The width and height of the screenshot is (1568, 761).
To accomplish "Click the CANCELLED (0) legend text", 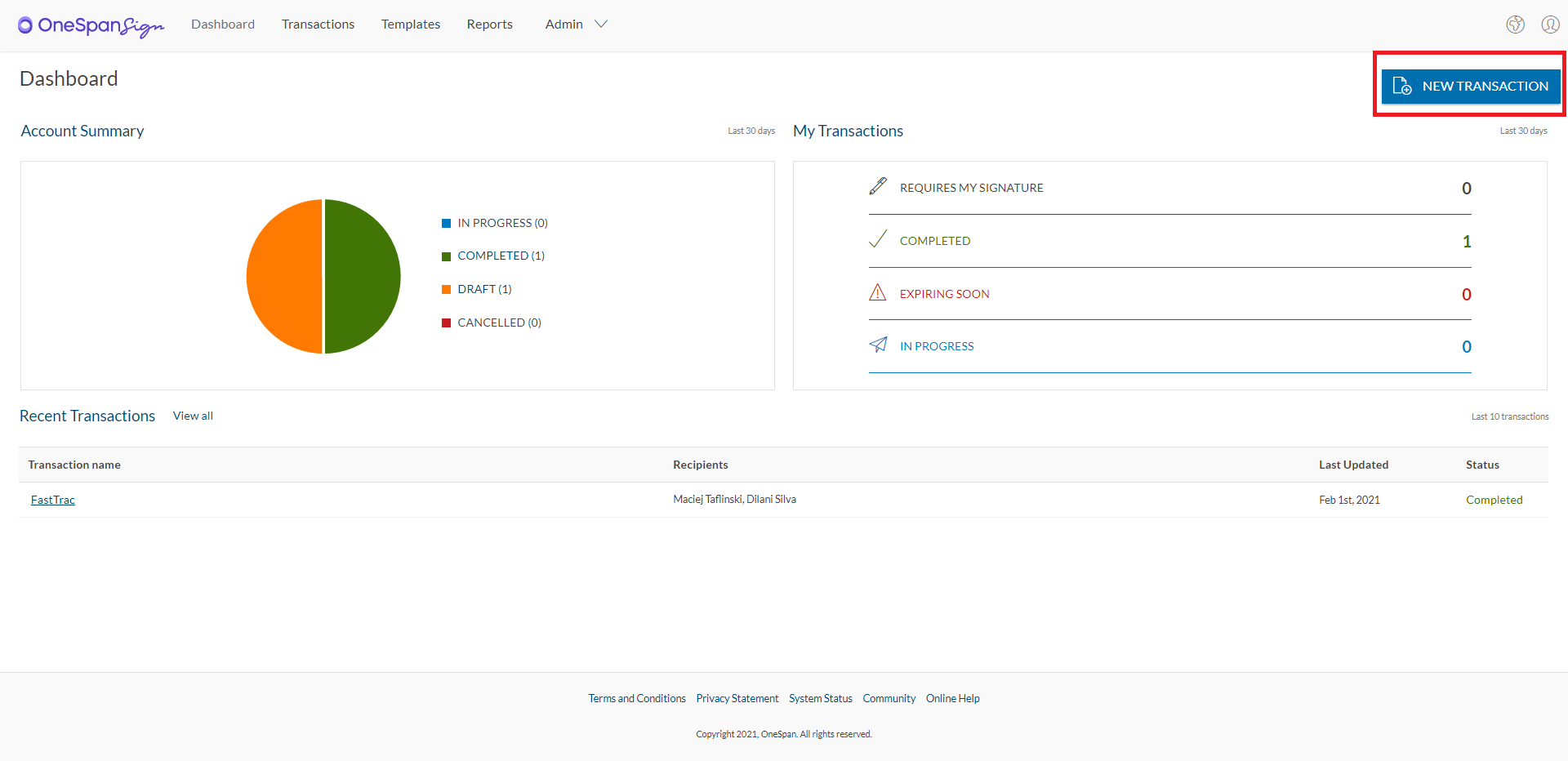I will [x=500, y=323].
